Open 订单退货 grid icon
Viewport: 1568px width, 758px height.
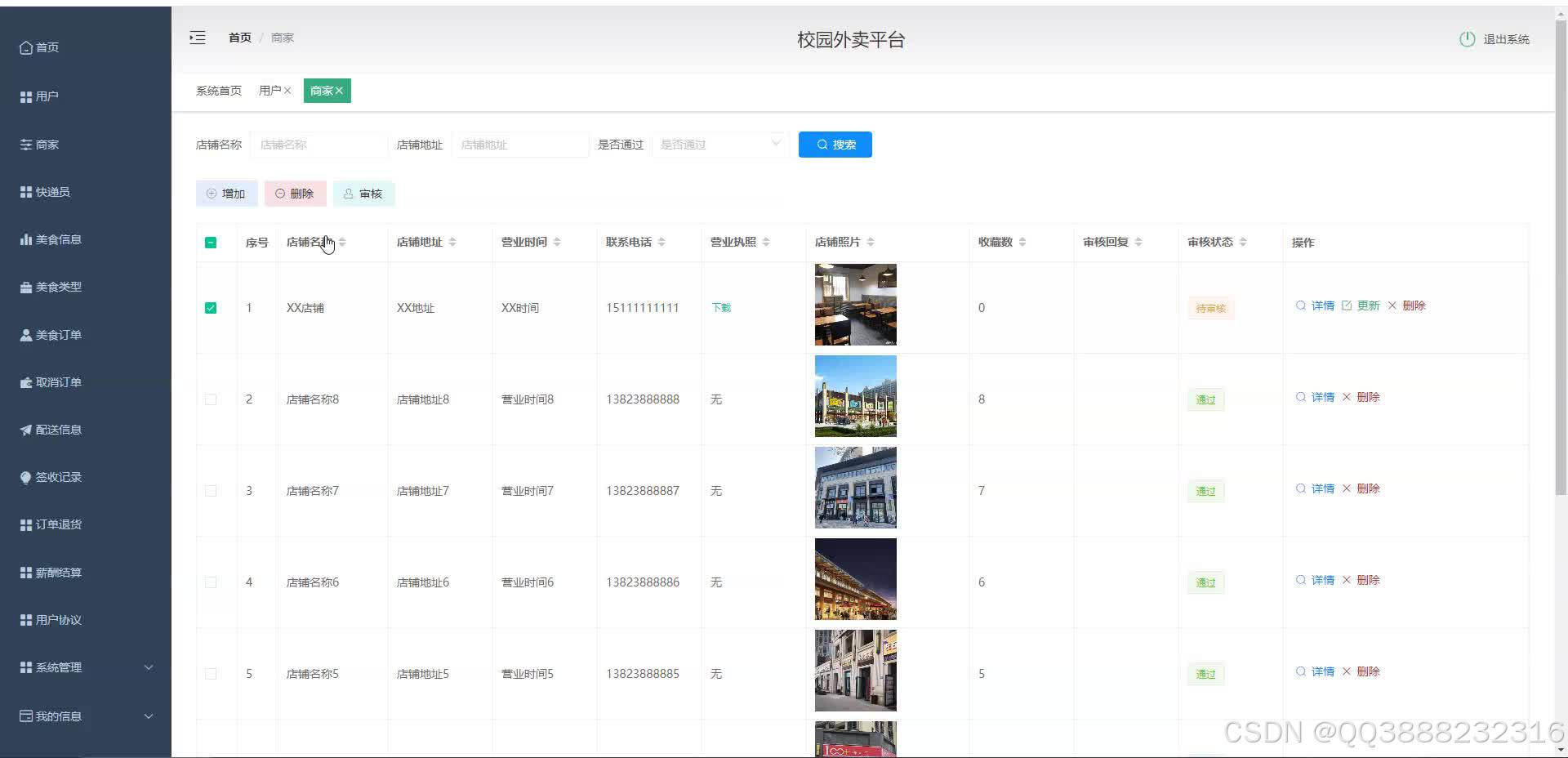coord(26,524)
